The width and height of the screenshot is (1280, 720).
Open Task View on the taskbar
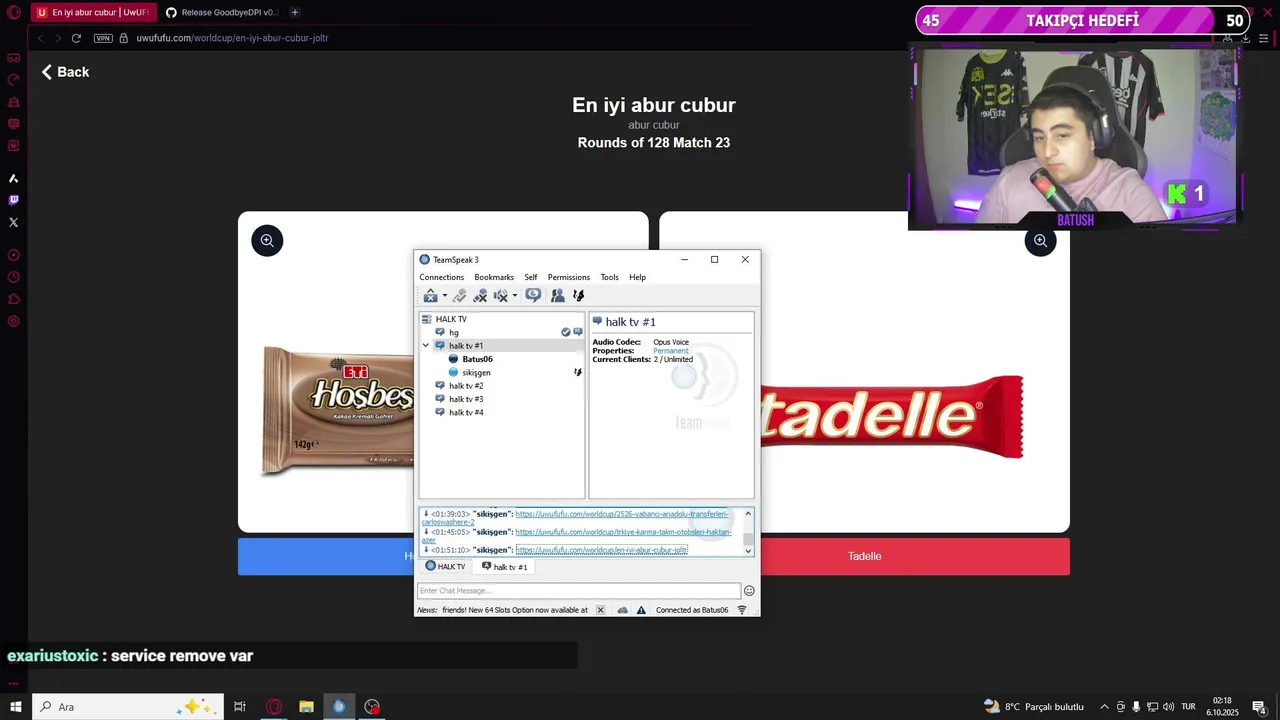pos(240,707)
